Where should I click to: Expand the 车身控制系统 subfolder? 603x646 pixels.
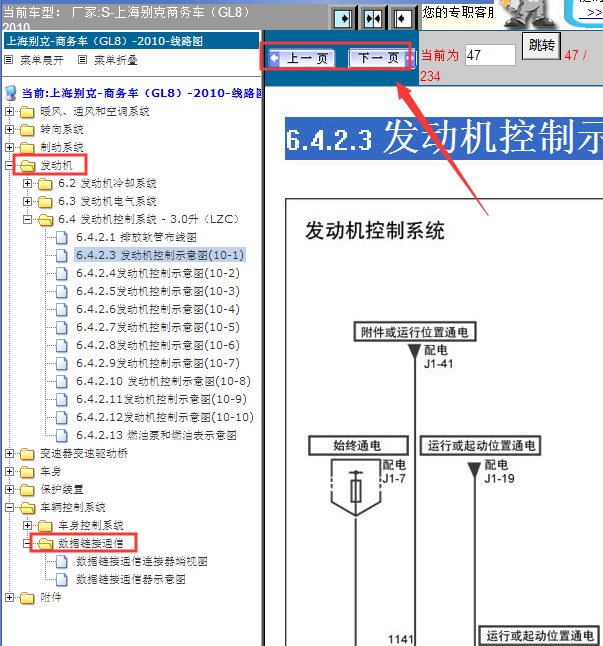point(27,525)
